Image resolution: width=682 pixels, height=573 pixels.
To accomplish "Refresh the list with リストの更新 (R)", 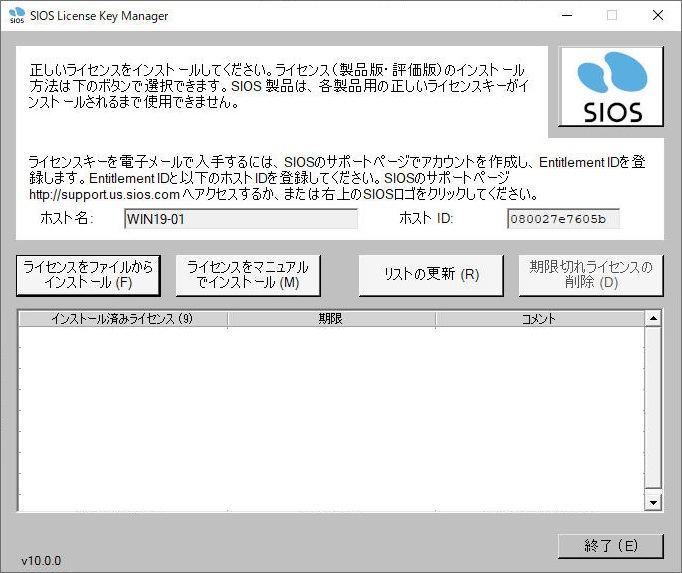I will pyautogui.click(x=431, y=275).
